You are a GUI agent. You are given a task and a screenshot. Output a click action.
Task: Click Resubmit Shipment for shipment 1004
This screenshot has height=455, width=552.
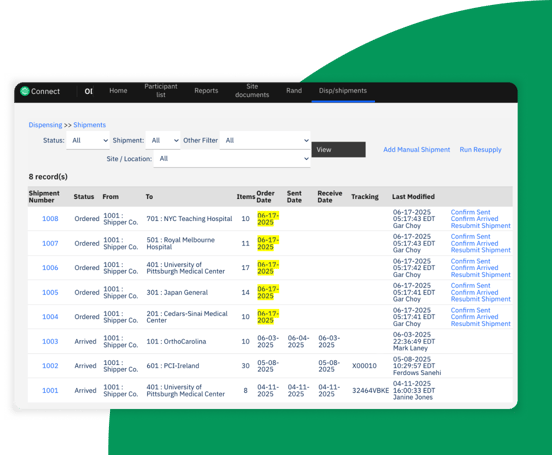(481, 324)
